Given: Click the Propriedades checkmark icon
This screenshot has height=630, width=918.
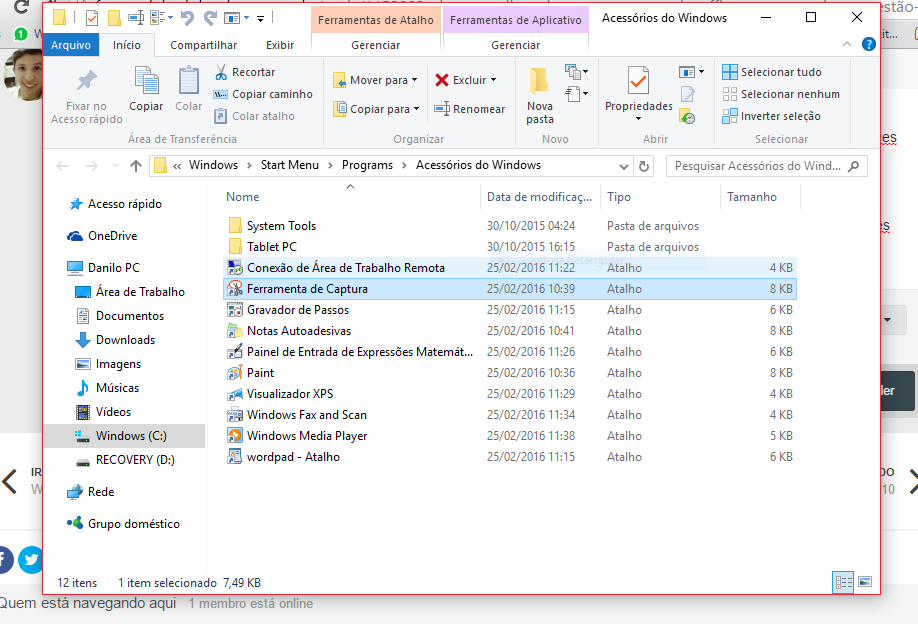Looking at the screenshot, I should pos(638,81).
